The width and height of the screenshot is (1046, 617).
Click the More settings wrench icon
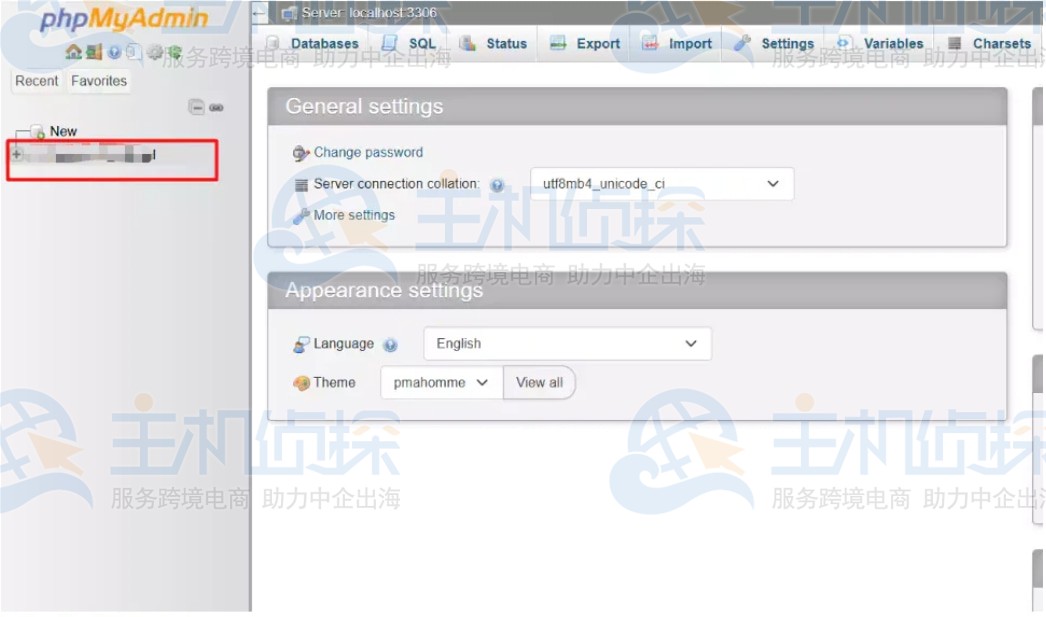(301, 216)
